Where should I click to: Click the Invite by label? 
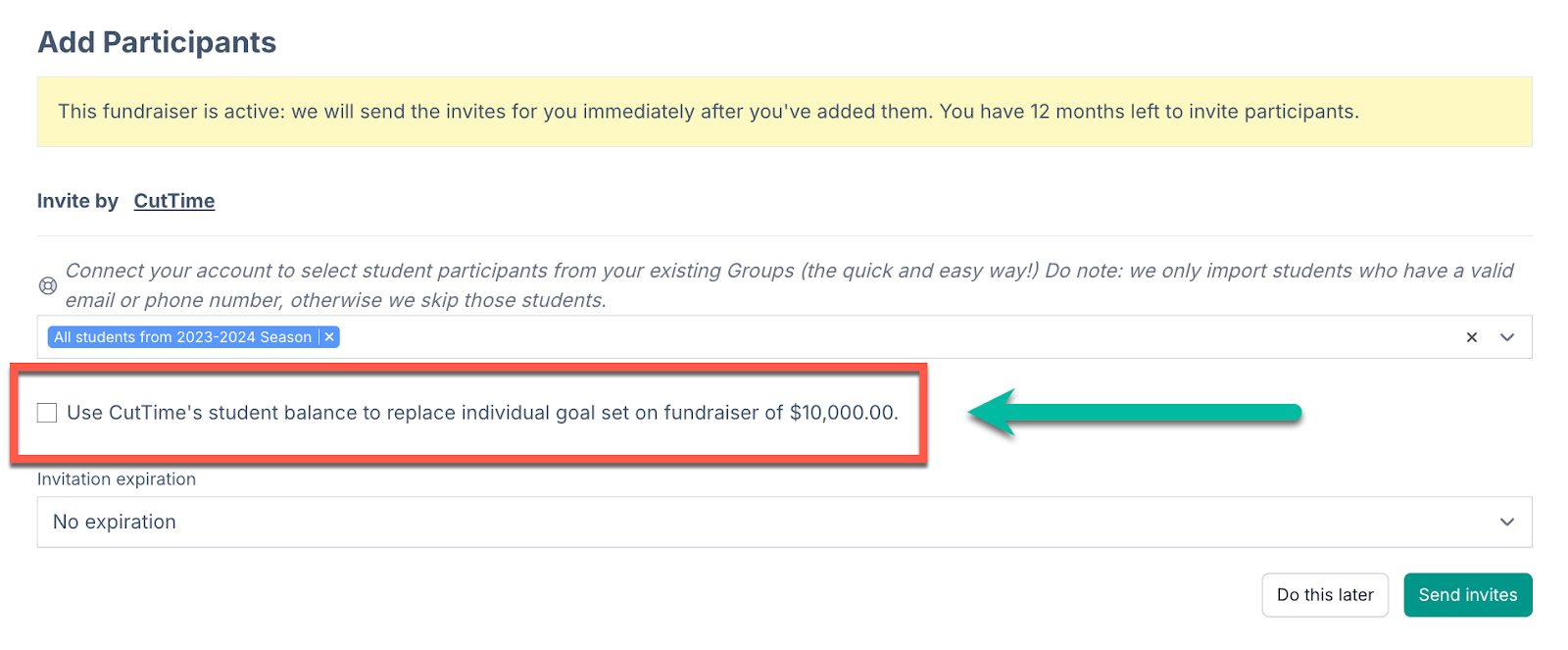coord(77,201)
